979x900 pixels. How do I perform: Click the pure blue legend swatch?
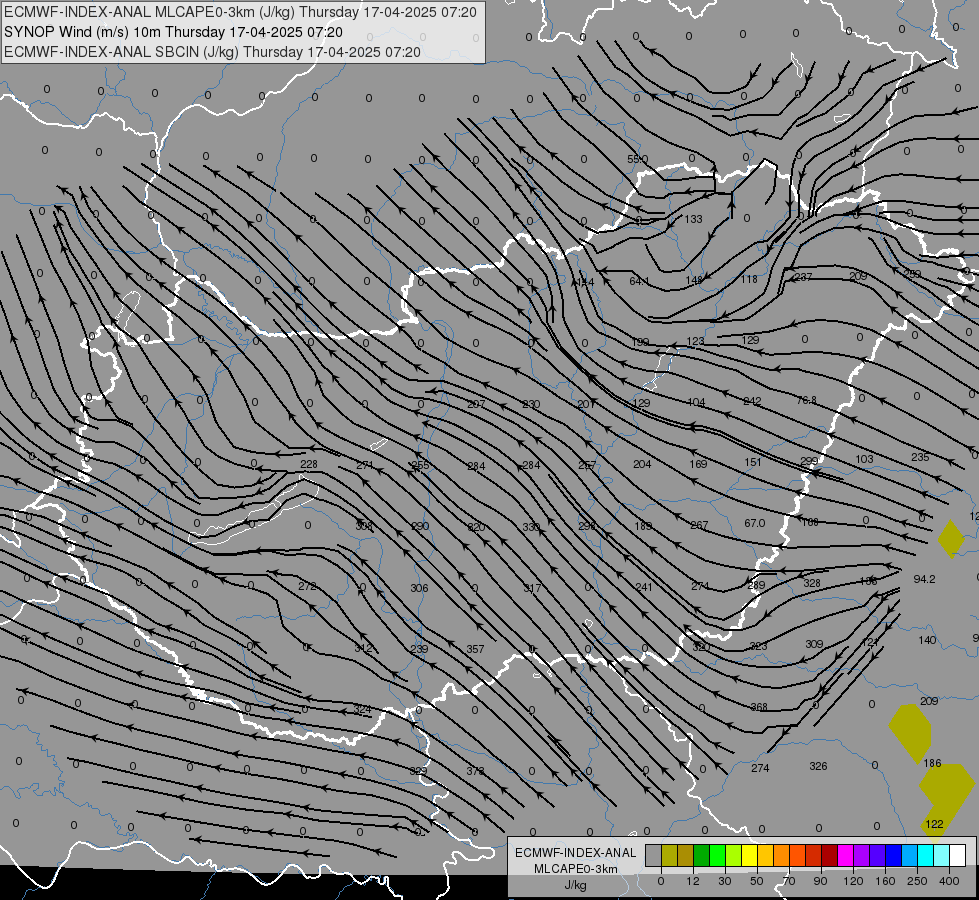pos(893,855)
